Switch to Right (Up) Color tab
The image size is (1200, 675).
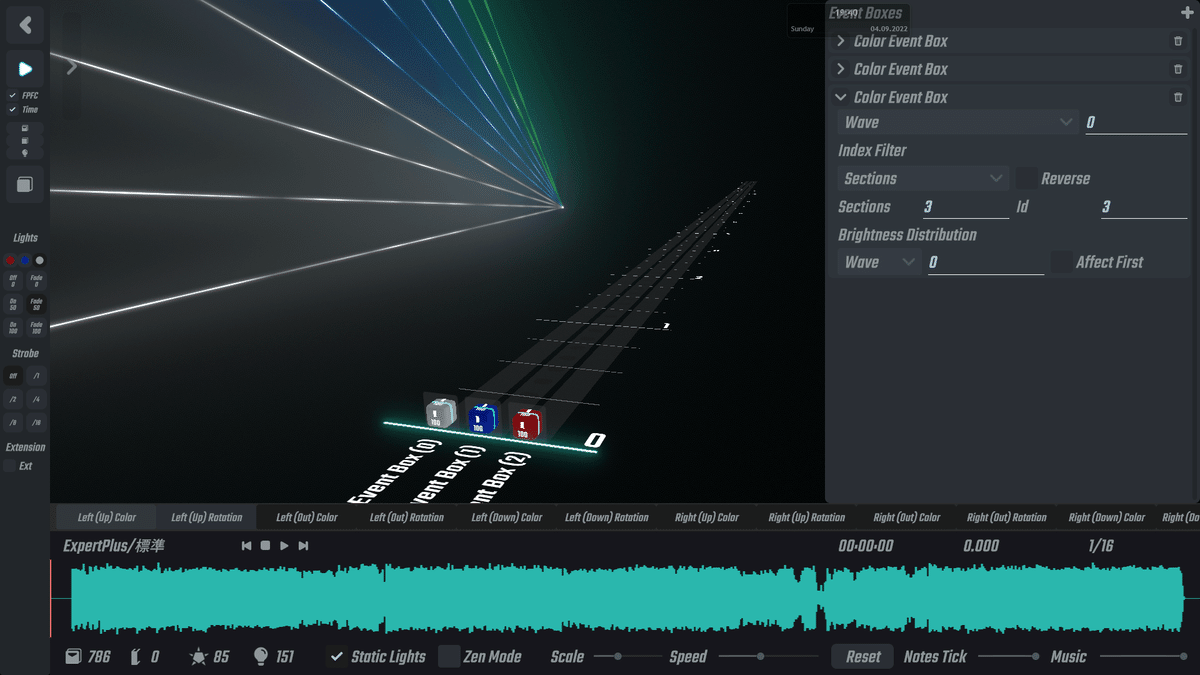(707, 517)
